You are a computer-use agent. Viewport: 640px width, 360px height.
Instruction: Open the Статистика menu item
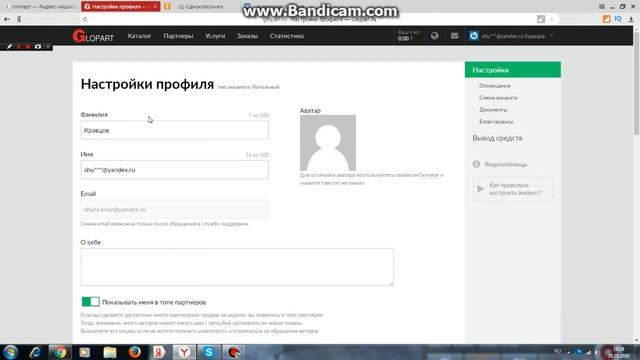point(287,36)
